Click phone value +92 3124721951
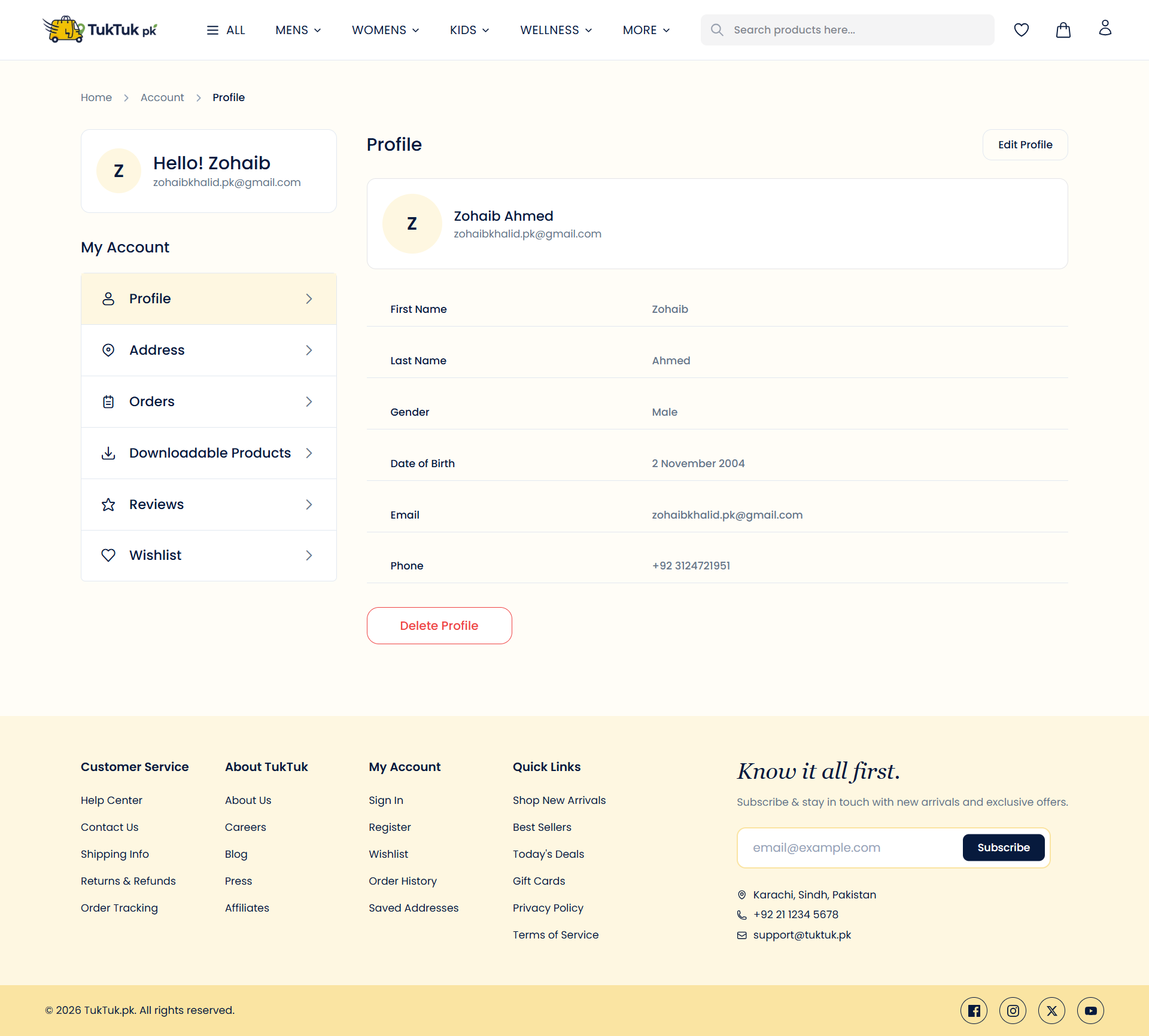The image size is (1149, 1036). point(691,566)
